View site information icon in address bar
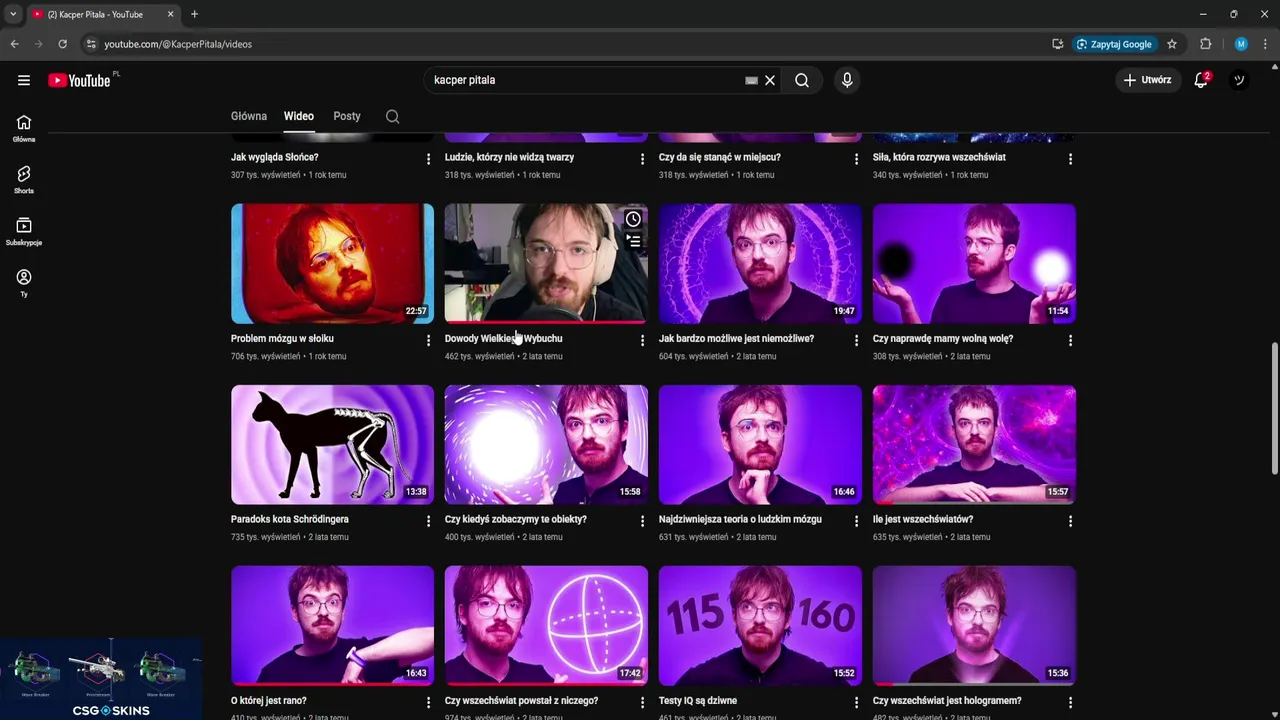This screenshot has width=1280, height=720. (91, 44)
